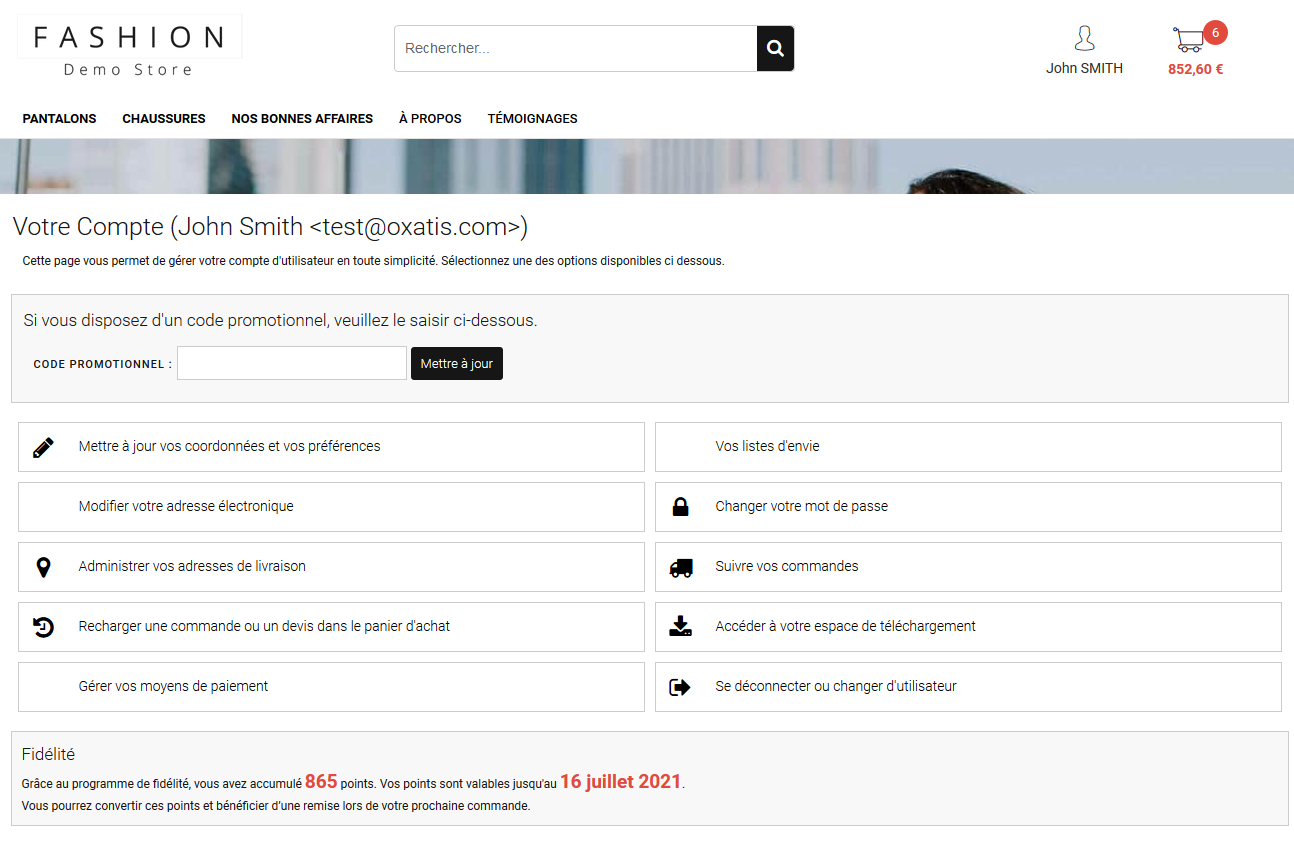This screenshot has height=853, width=1294.
Task: Go to NOS BONNES AFFAIRES
Action: click(x=302, y=118)
